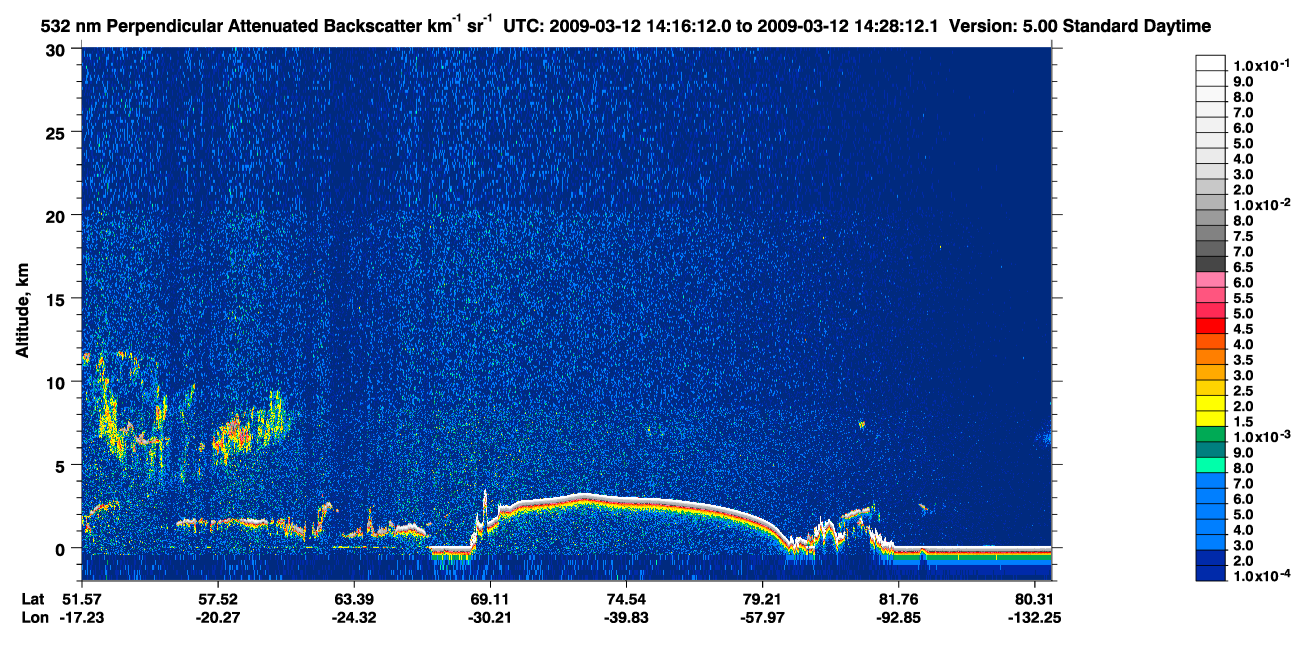Click latitude value 63.39

[x=353, y=598]
